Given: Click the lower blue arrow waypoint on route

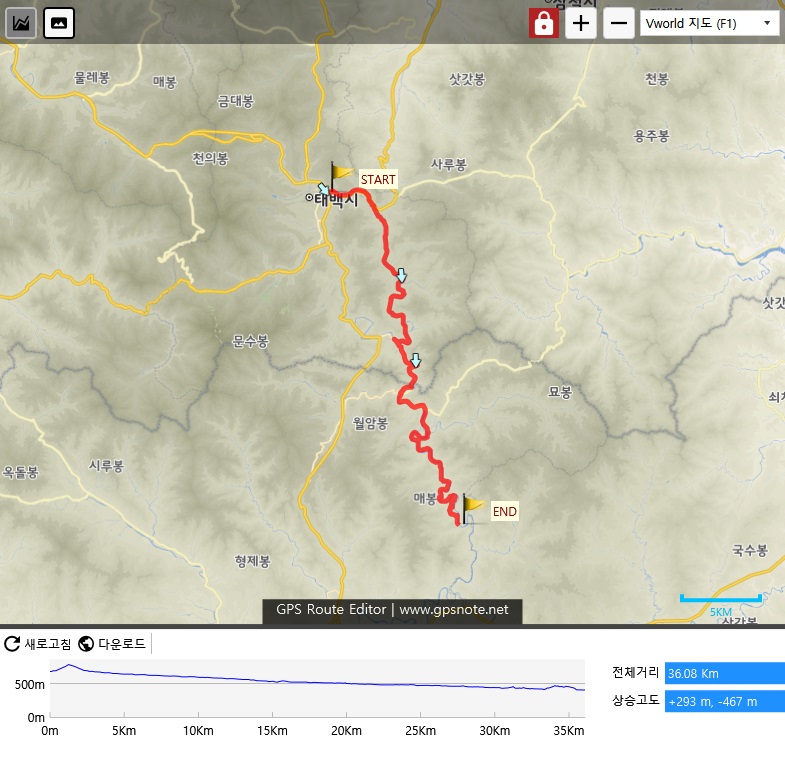Looking at the screenshot, I should [416, 360].
